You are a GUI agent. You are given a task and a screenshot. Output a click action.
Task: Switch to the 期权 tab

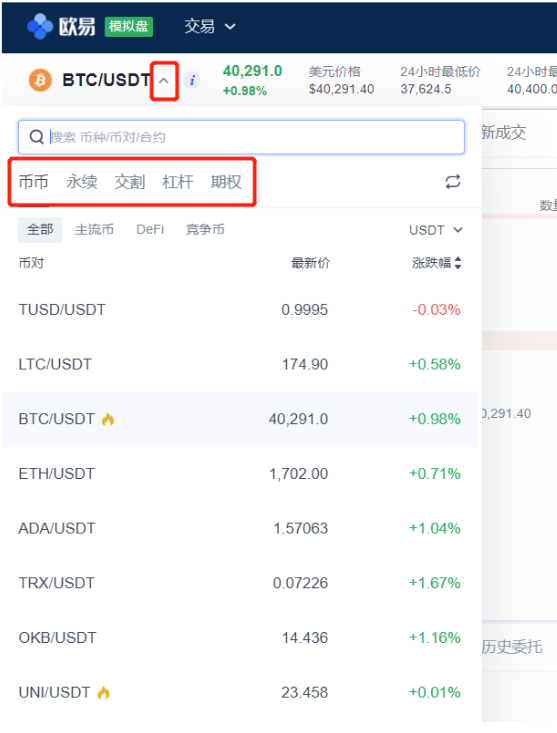coord(226,182)
